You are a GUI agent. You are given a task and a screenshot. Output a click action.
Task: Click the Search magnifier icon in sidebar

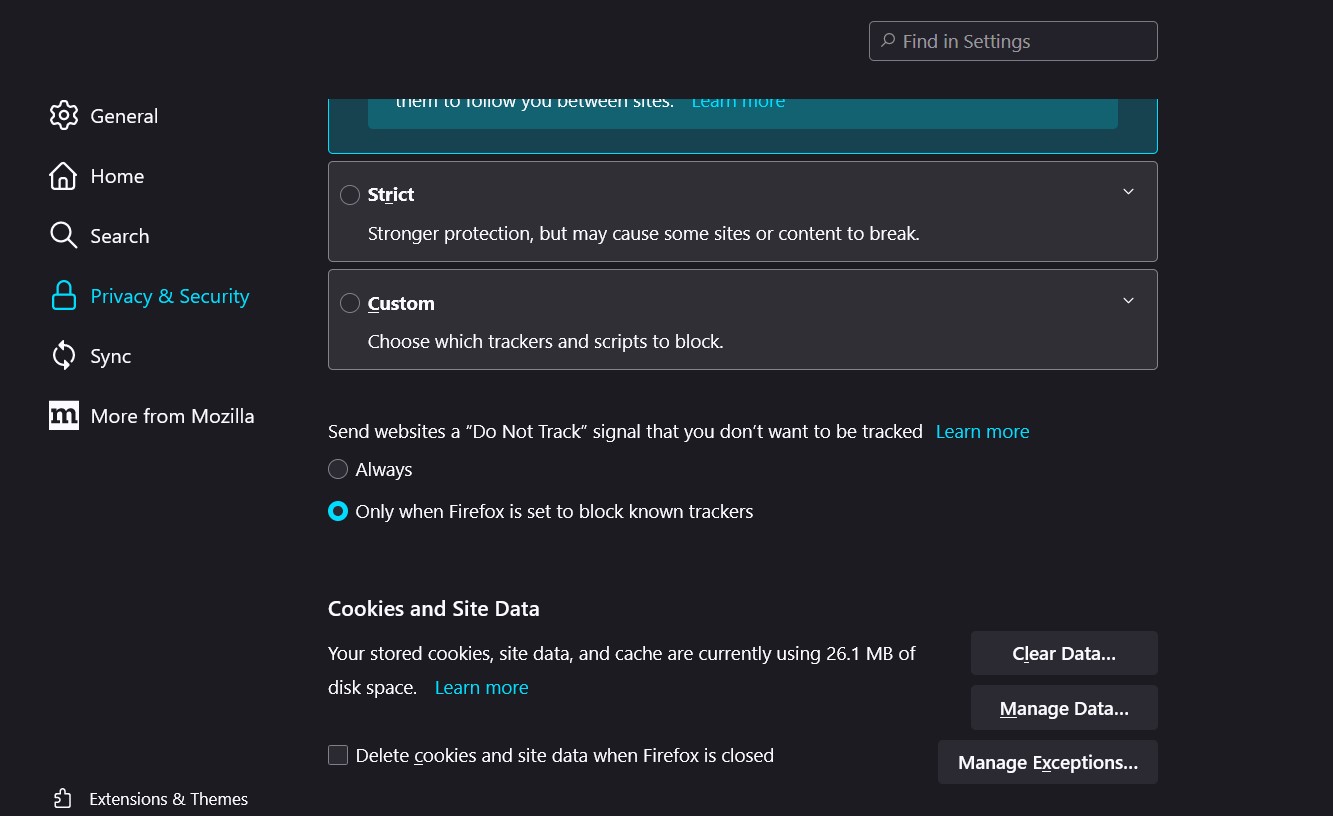click(x=63, y=236)
